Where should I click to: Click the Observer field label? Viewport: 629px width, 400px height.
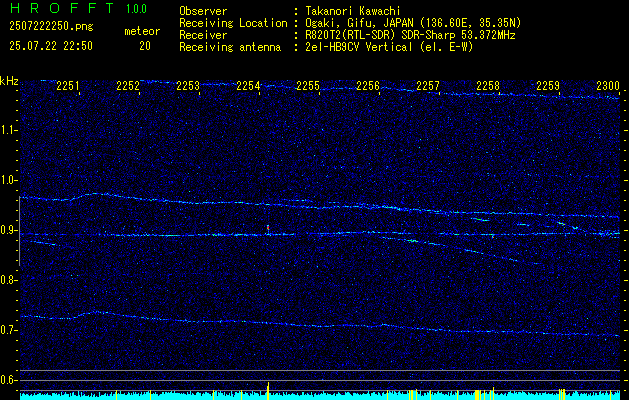pos(203,11)
